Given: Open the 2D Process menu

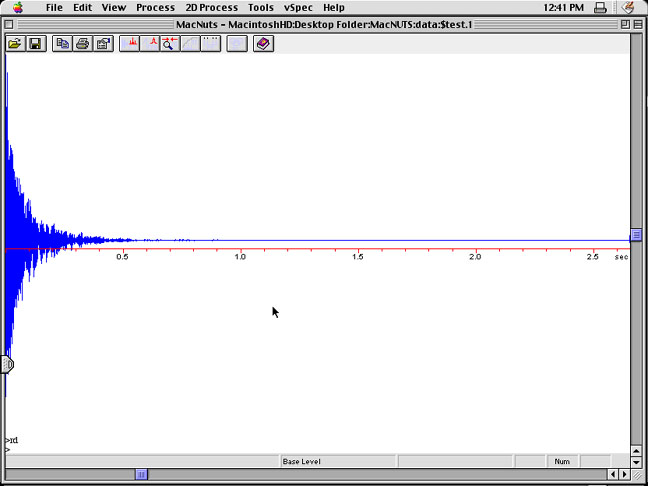Looking at the screenshot, I should click(211, 7).
